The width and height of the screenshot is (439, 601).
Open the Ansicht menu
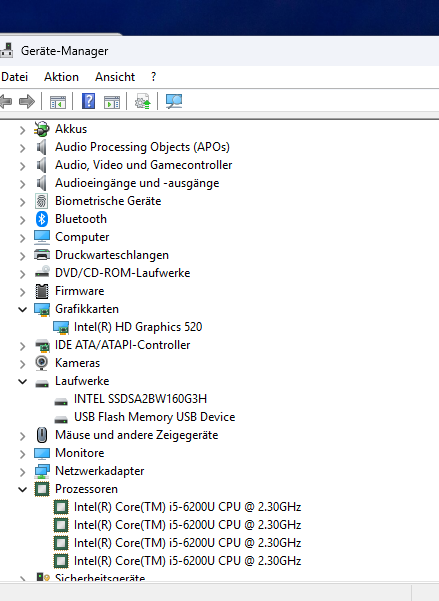pyautogui.click(x=115, y=77)
